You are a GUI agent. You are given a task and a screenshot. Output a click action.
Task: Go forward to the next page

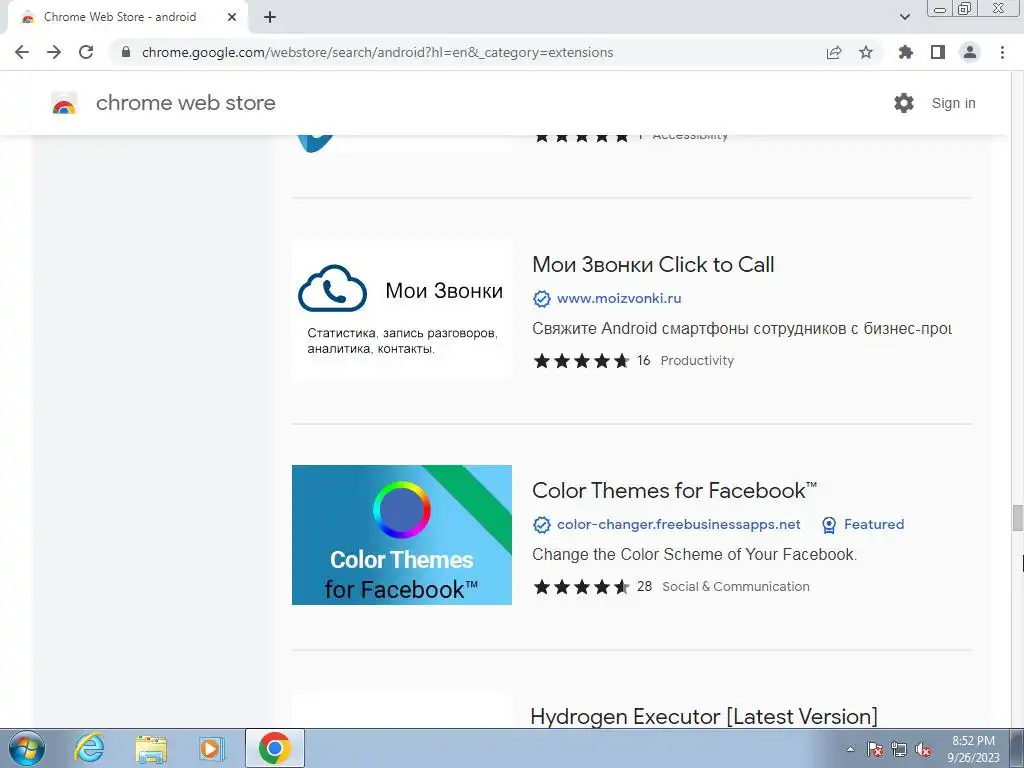click(54, 52)
